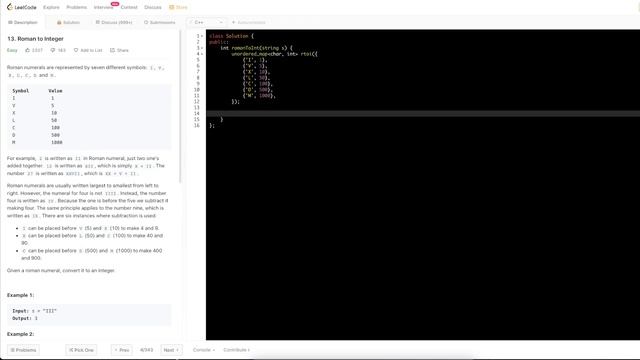
Task: Click the Value column header
Action: point(55,91)
